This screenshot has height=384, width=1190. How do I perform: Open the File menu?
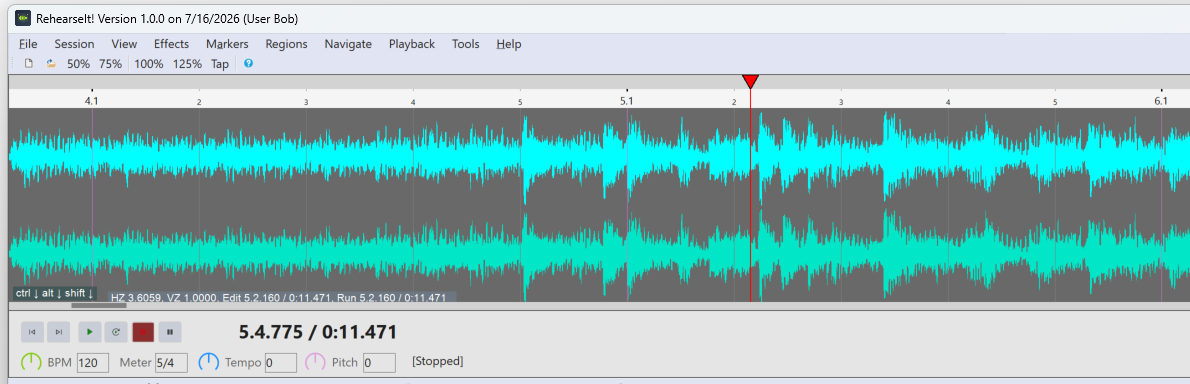pos(28,44)
